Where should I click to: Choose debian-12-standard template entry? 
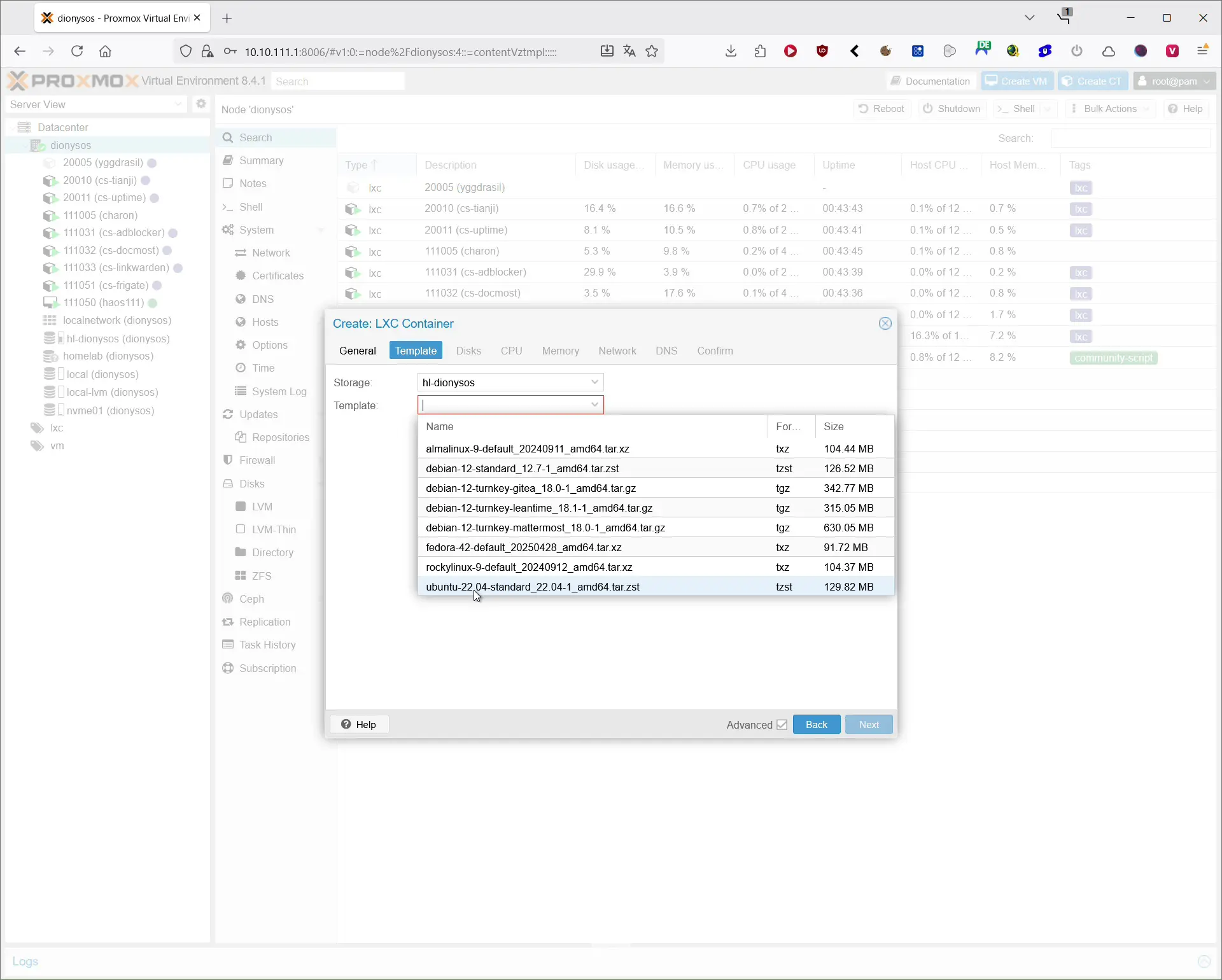pyautogui.click(x=522, y=469)
